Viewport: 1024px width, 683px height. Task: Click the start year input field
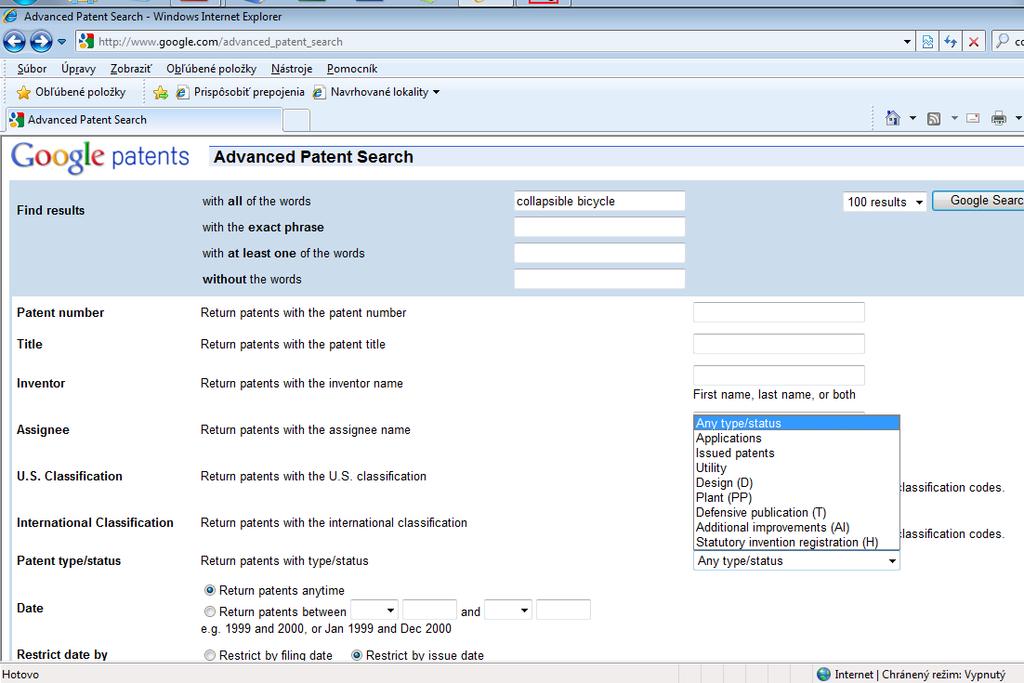[429, 610]
